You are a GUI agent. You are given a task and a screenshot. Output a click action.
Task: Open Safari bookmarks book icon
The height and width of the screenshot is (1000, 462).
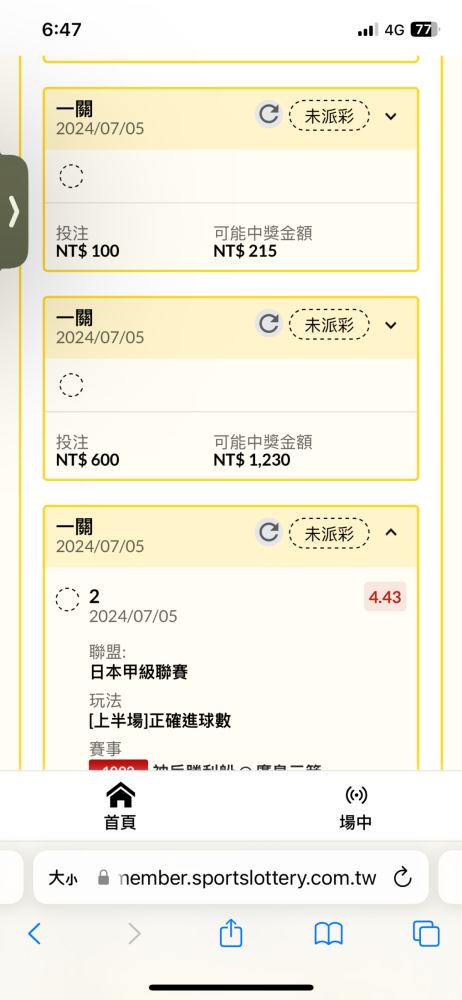[329, 934]
